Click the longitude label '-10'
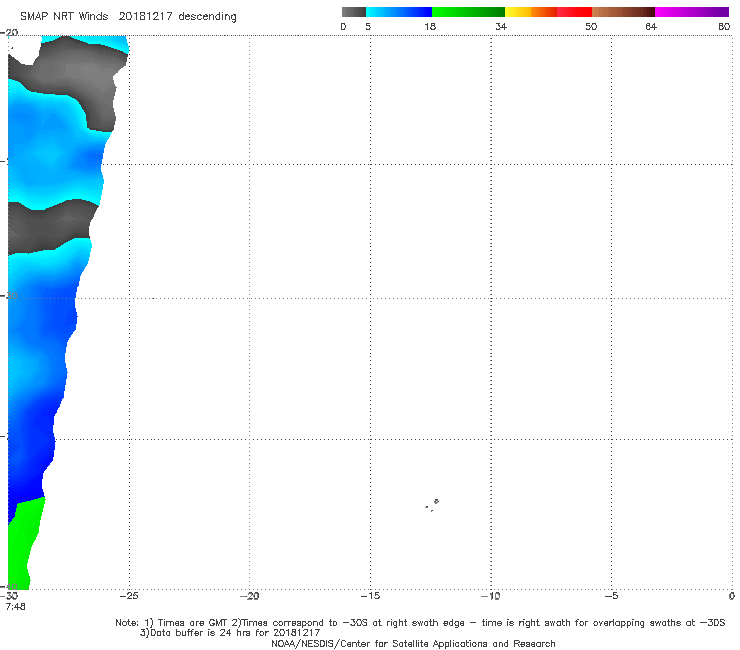The width and height of the screenshot is (740, 650). [490, 596]
